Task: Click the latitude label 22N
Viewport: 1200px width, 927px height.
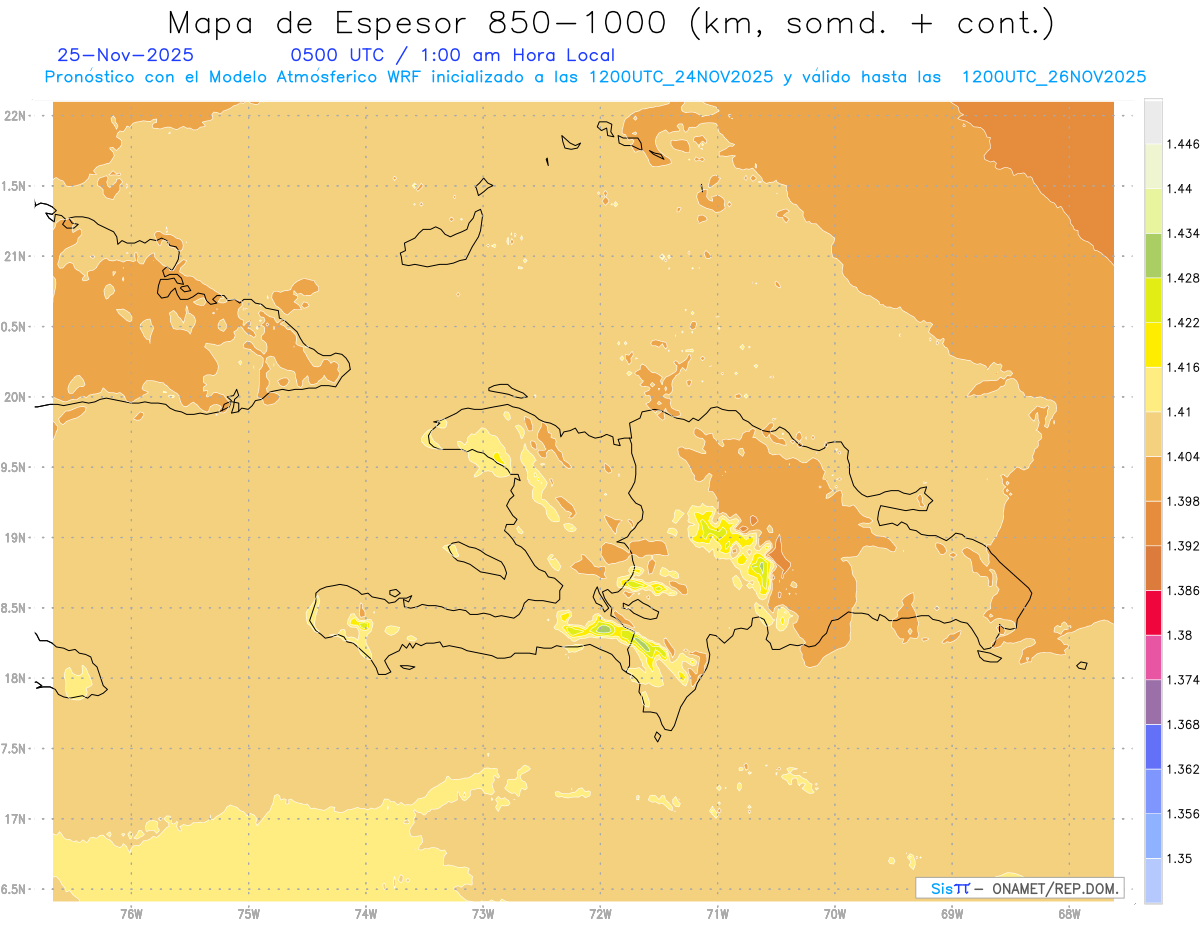Action: 16,116
